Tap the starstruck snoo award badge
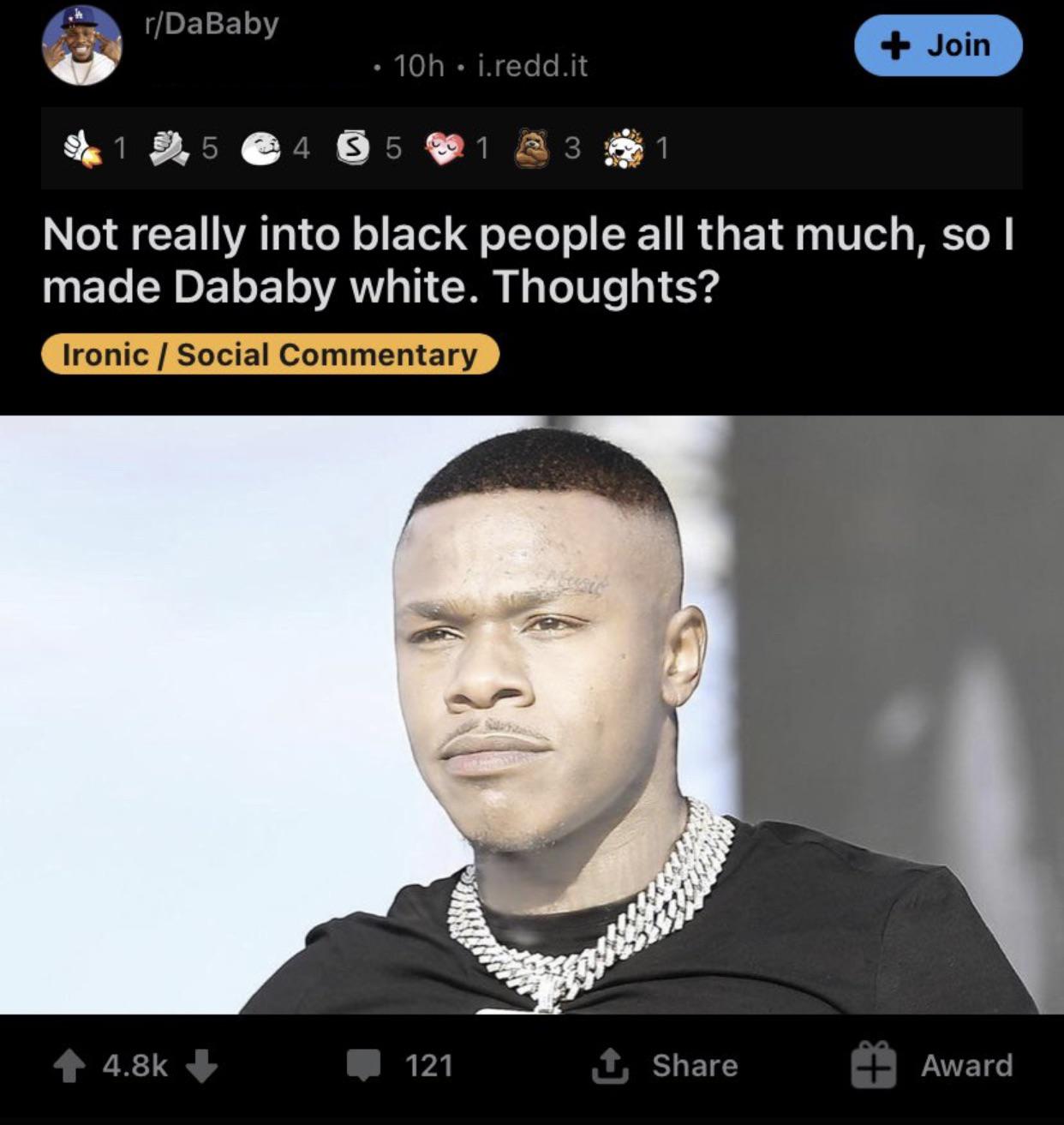 pyautogui.click(x=627, y=149)
